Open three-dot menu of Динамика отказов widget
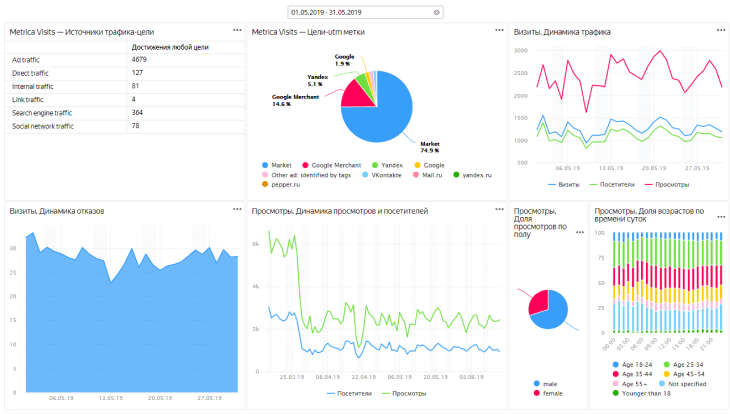This screenshot has width=730, height=414. tap(236, 210)
